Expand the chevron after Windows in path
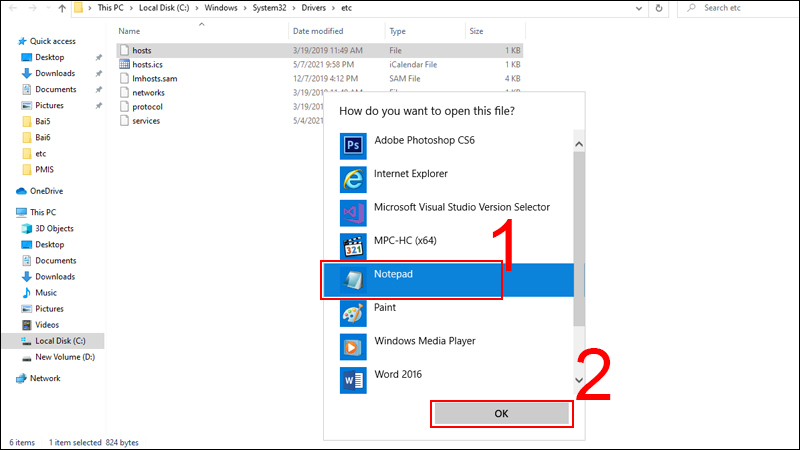The width and height of the screenshot is (800, 450). [245, 8]
